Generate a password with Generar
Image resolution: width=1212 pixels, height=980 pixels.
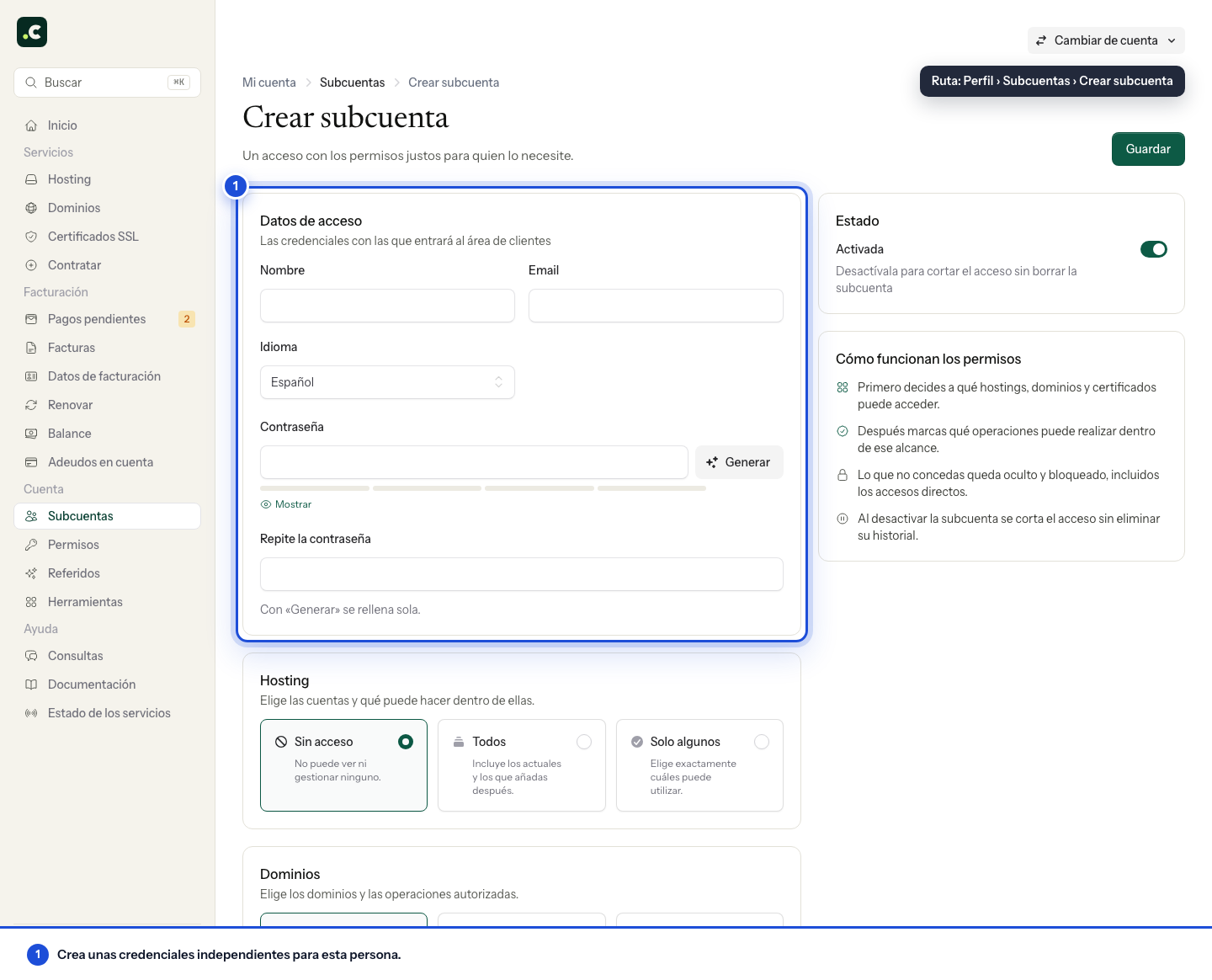coord(739,462)
